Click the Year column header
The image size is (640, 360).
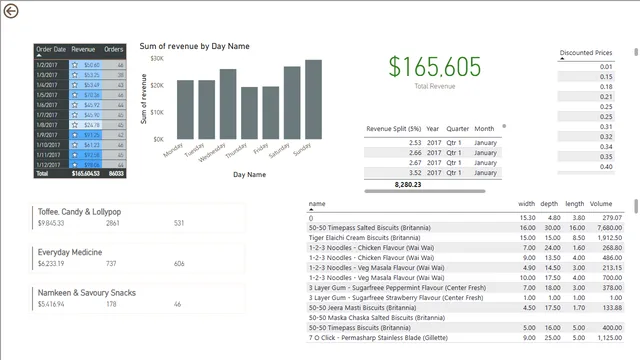coord(433,129)
